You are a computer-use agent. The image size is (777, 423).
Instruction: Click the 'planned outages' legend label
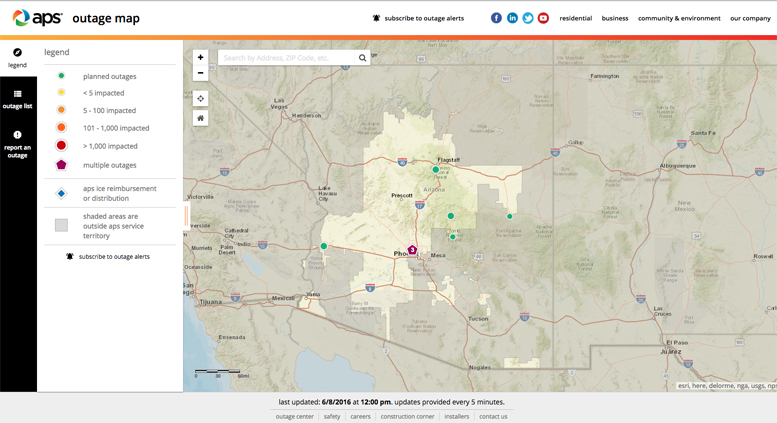(x=110, y=77)
